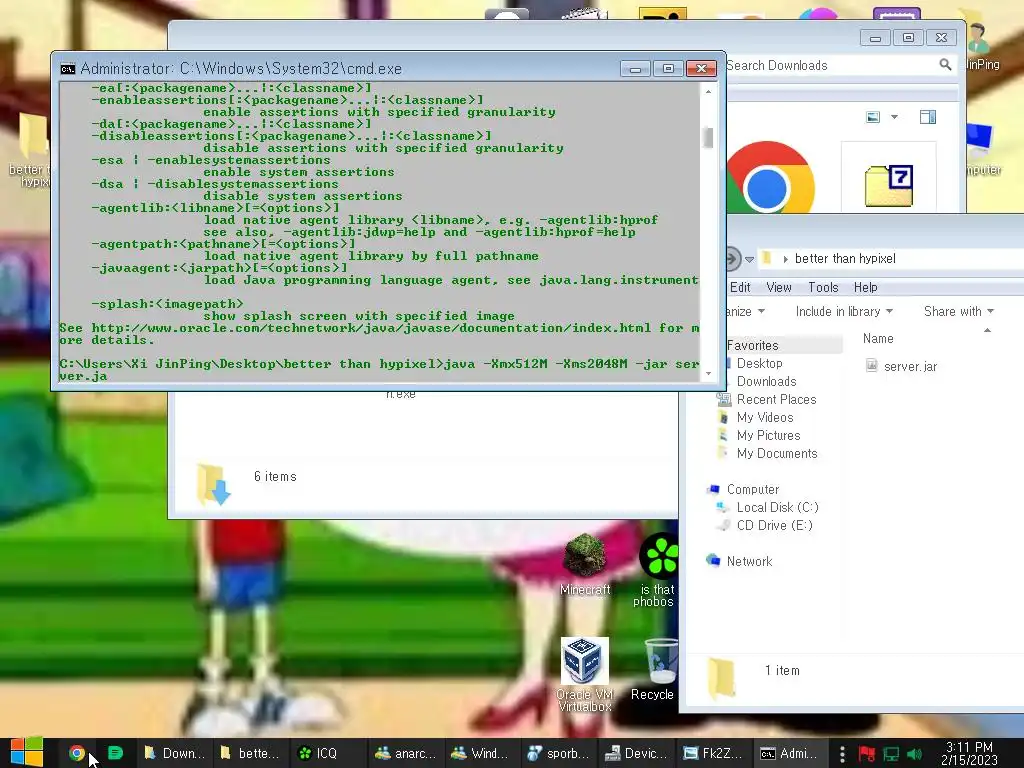1024x768 pixels.
Task: Click the Windows Start button
Action: [x=27, y=753]
